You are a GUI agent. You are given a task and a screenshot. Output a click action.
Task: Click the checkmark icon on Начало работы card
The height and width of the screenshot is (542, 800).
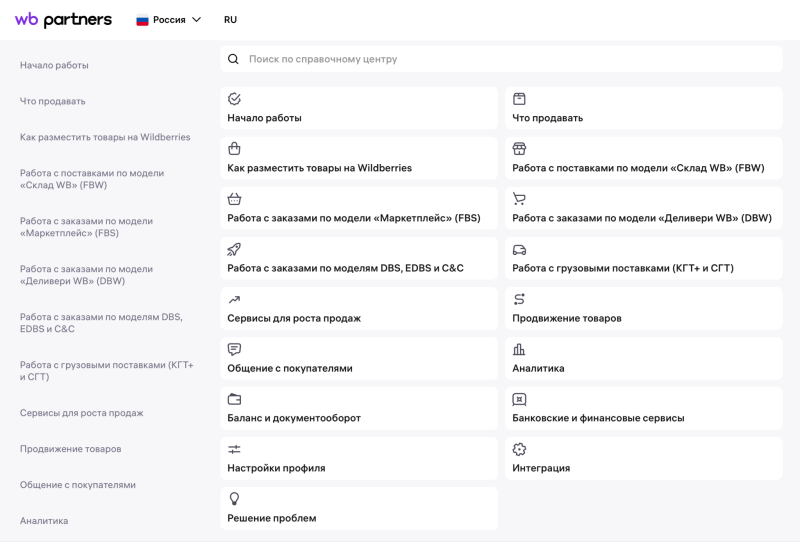click(x=234, y=98)
